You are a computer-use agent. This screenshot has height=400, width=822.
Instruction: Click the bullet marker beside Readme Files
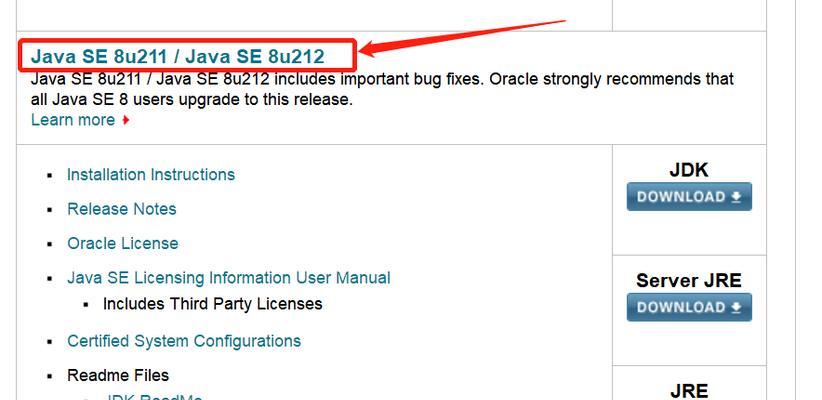click(50, 376)
